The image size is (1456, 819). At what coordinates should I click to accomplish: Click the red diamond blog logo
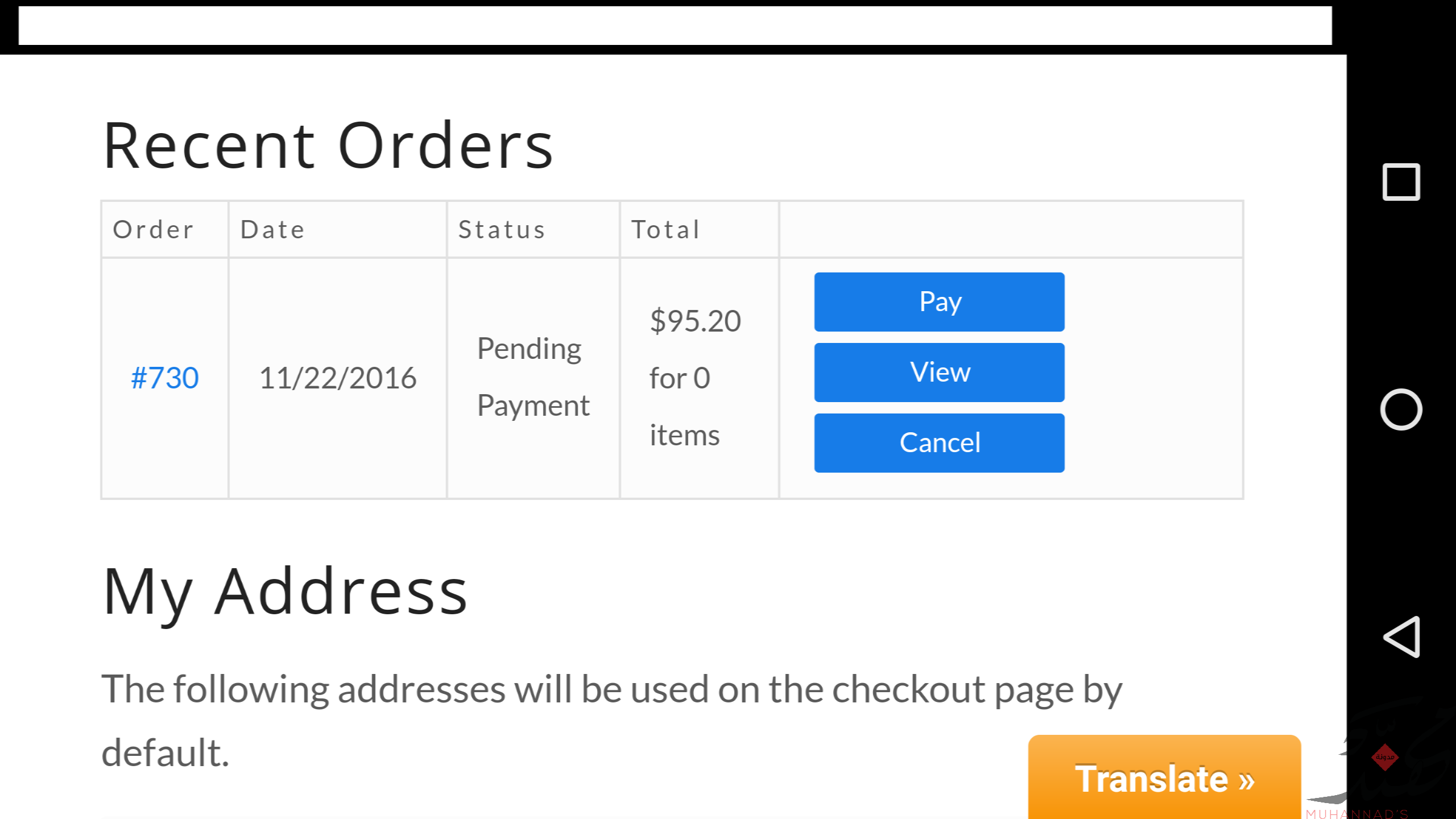click(1385, 757)
